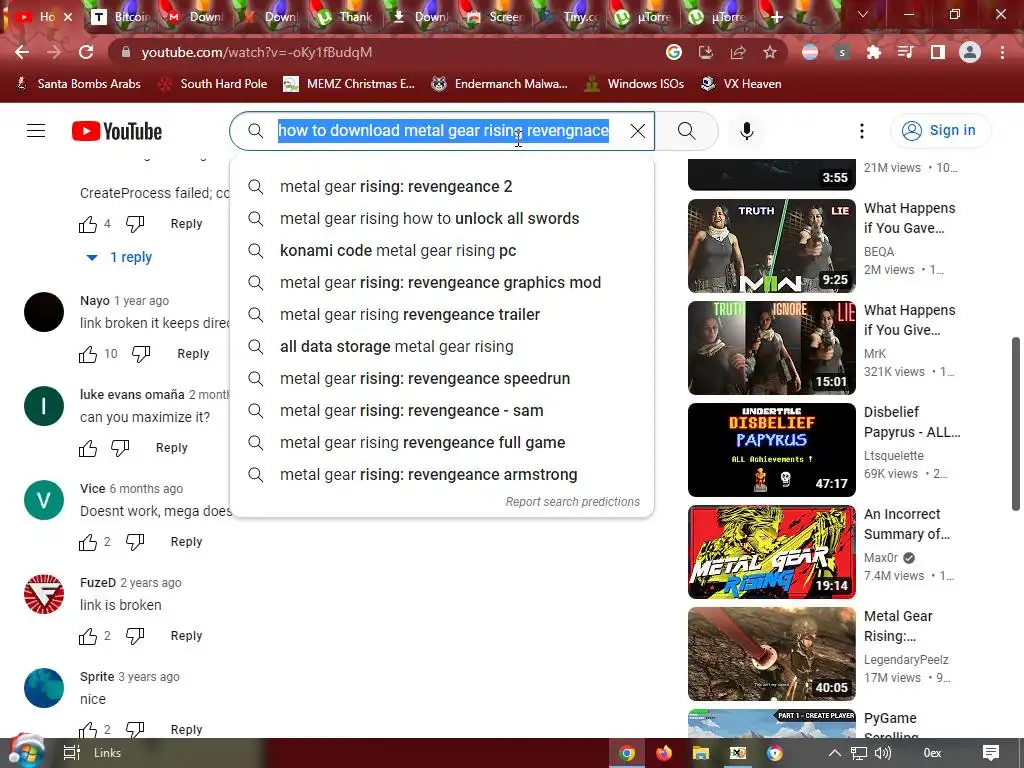Click the page vertical scrollbar

pos(1016,424)
